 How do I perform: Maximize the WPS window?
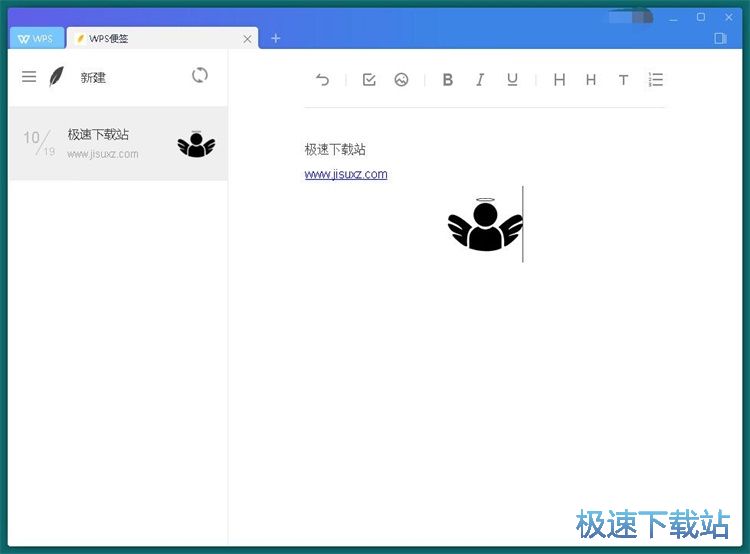[701, 17]
